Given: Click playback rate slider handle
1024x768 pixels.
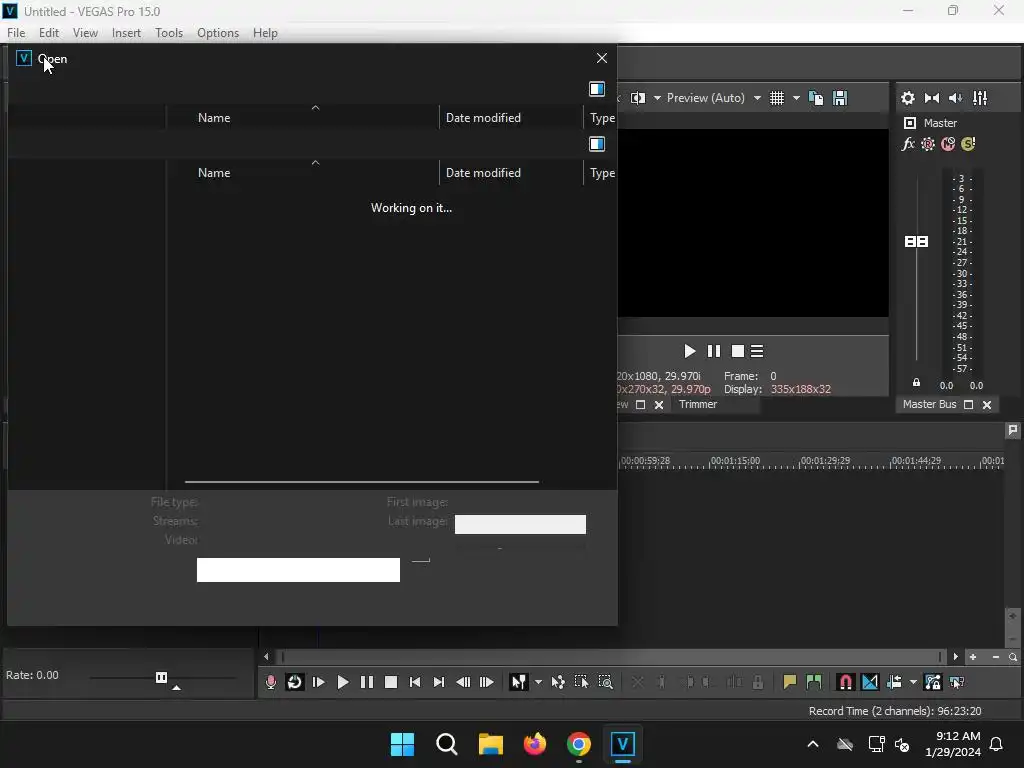Looking at the screenshot, I should coord(161,677).
